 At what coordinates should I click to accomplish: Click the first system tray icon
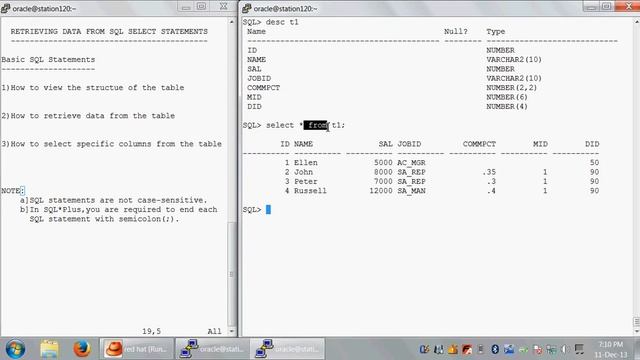[x=424, y=349]
